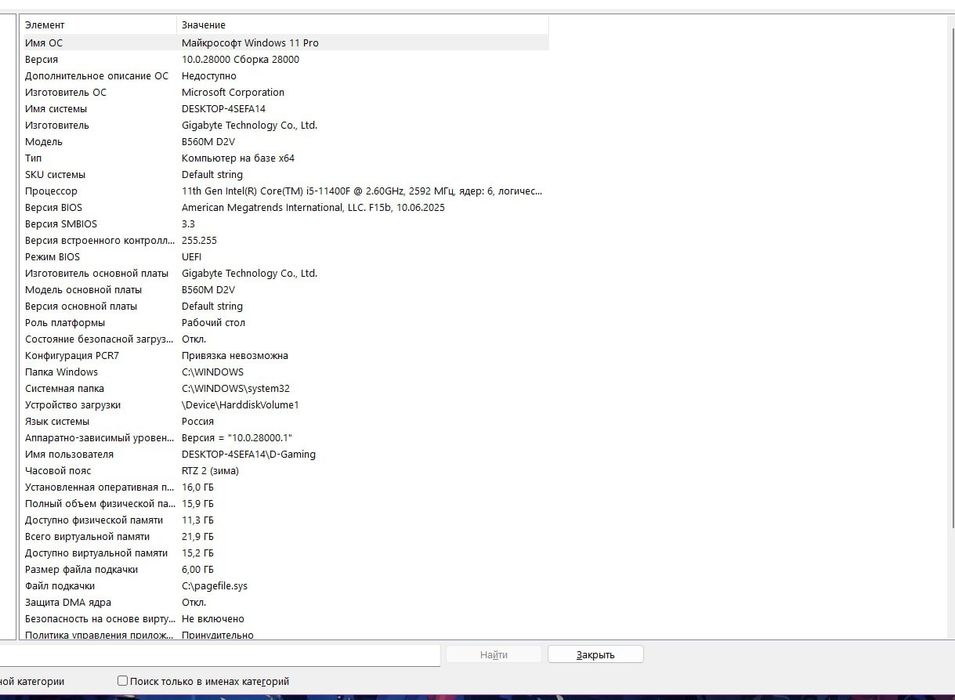955x700 pixels.
Task: Select the Имя ОС row
Action: click(284, 43)
